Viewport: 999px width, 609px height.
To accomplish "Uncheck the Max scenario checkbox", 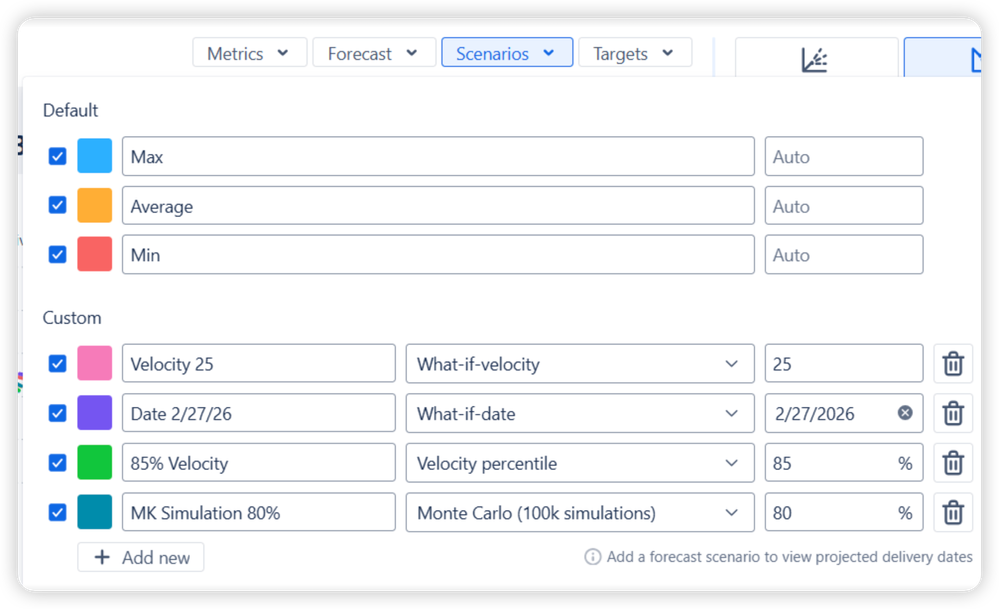I will [x=57, y=156].
